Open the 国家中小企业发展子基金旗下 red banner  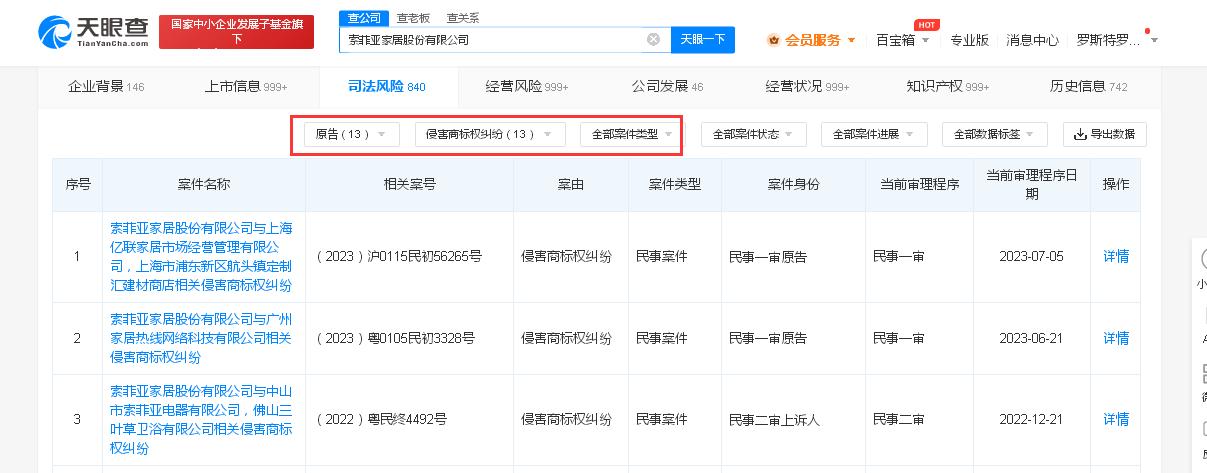pos(236,32)
